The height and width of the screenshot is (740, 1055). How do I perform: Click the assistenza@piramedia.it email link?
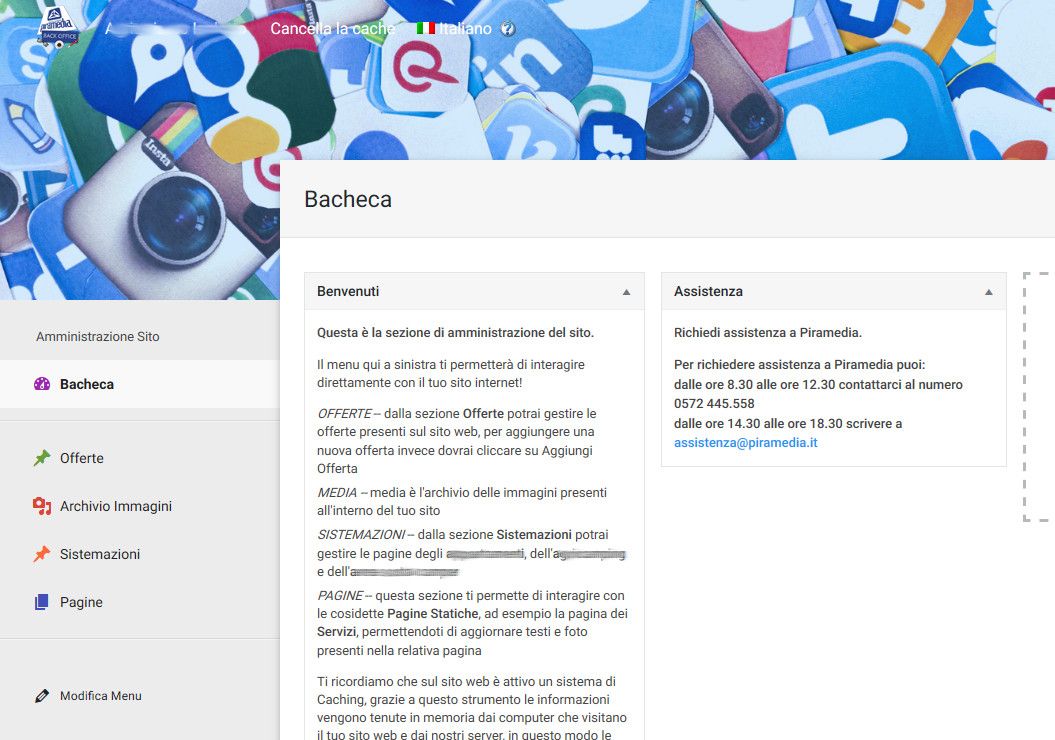745,443
